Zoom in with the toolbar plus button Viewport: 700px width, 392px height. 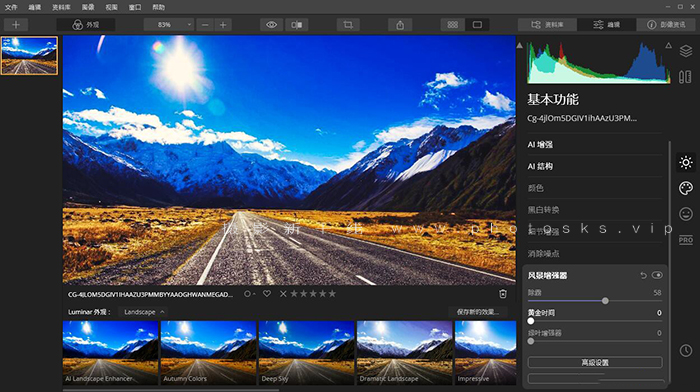(223, 25)
